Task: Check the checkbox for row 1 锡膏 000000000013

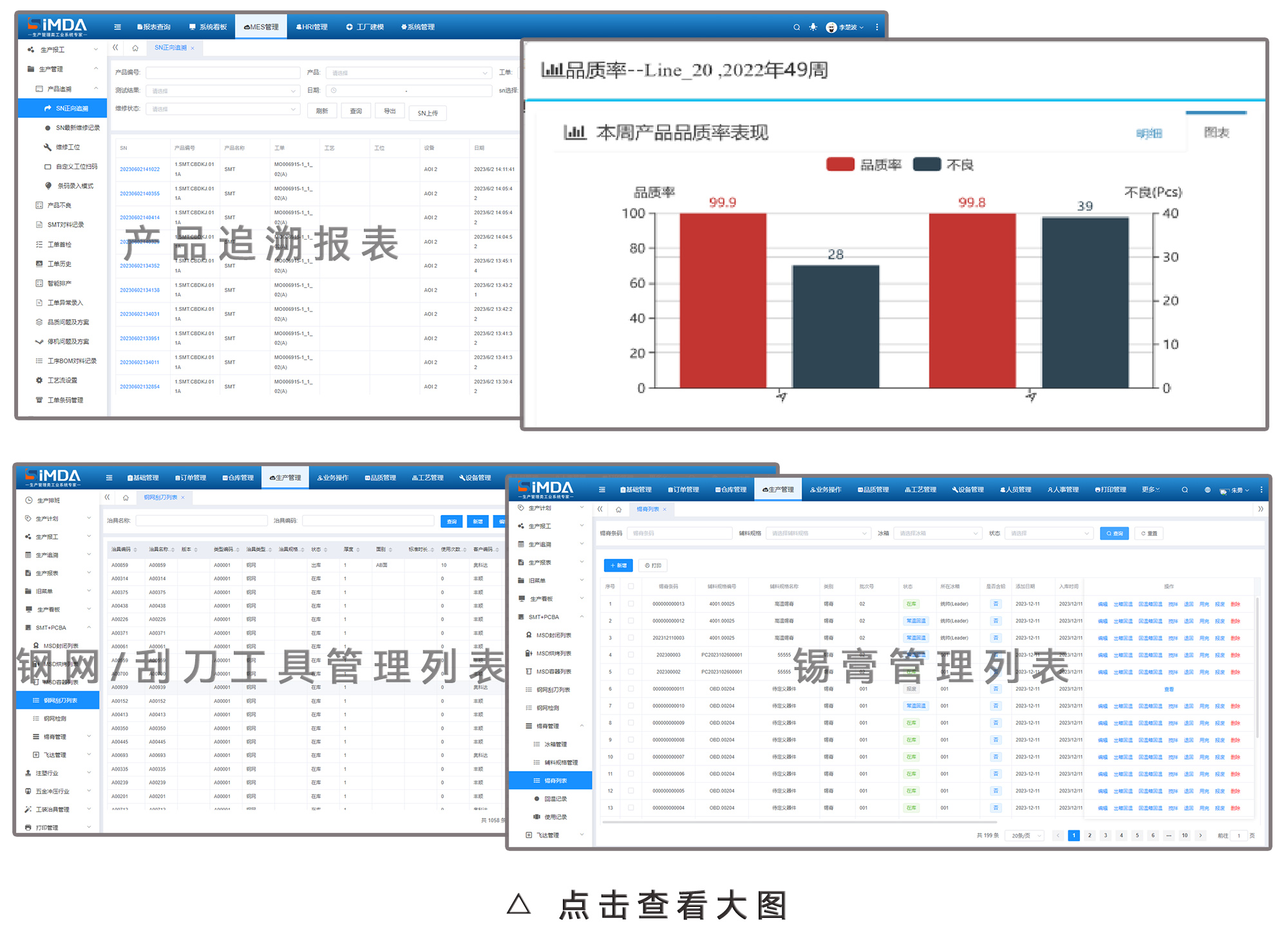Action: [630, 604]
